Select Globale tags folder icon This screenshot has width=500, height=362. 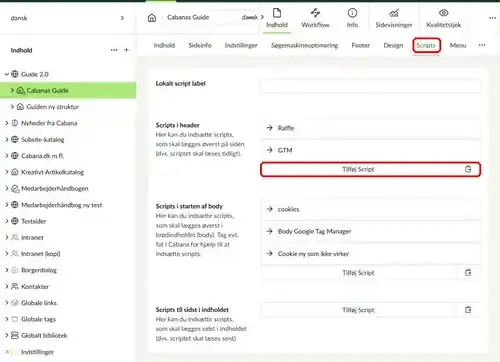tap(15, 319)
